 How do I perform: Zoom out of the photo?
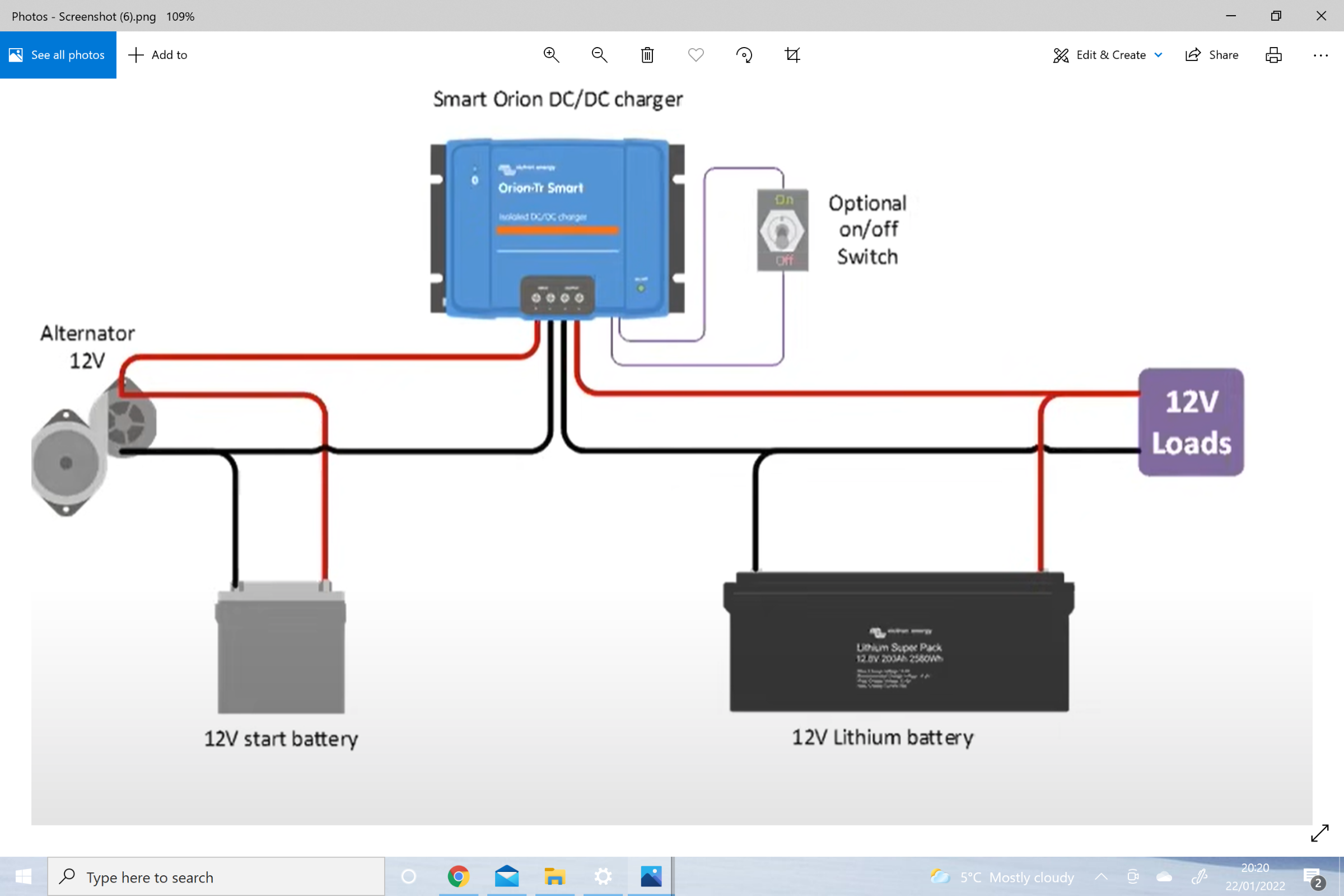click(x=599, y=55)
